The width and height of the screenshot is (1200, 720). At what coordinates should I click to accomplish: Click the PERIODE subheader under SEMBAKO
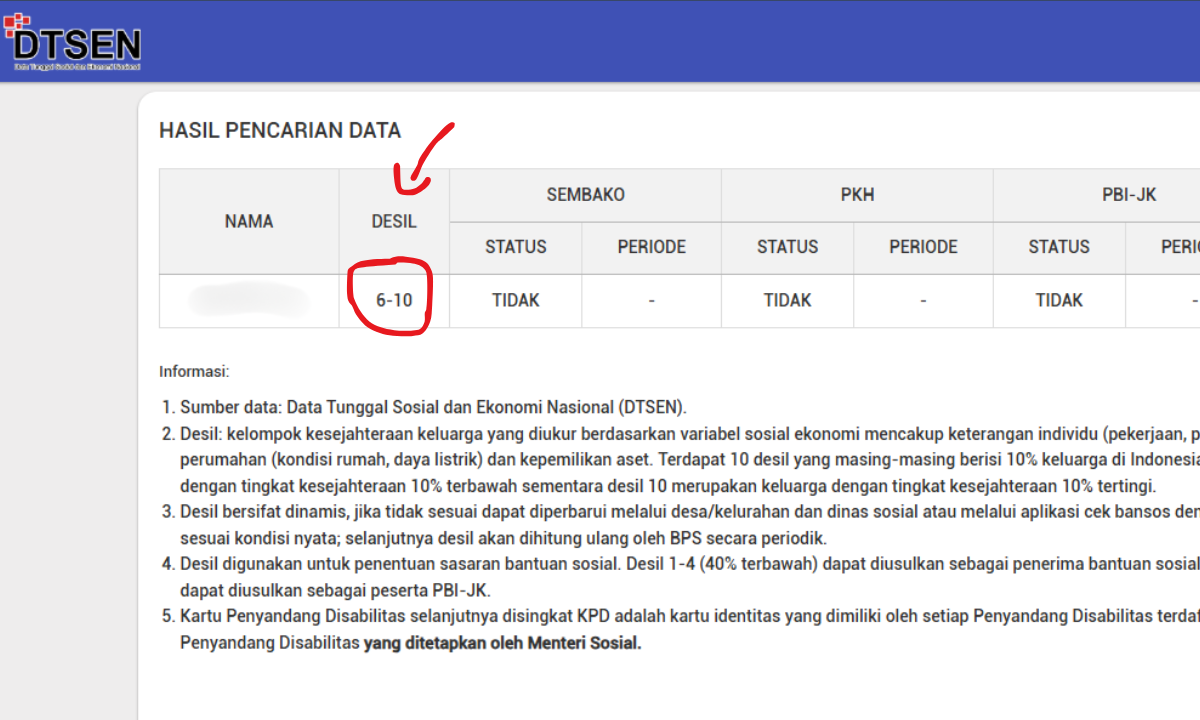click(651, 247)
